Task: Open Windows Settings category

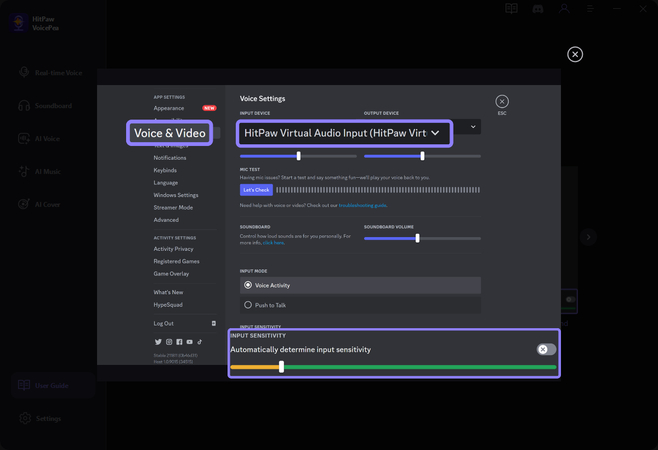Action: [176, 195]
